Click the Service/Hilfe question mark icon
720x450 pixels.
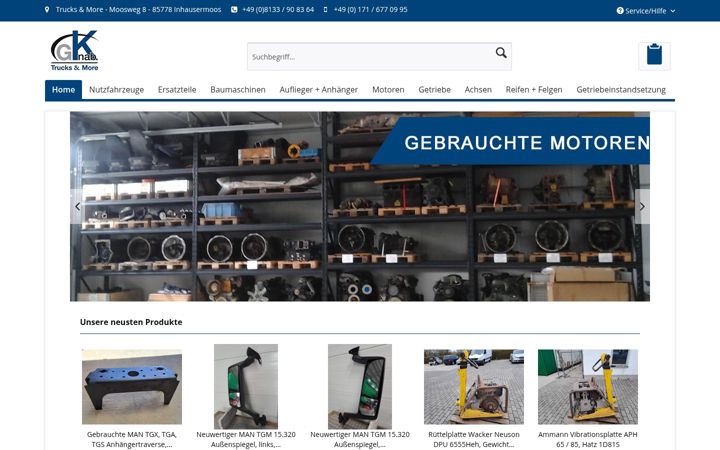[620, 11]
